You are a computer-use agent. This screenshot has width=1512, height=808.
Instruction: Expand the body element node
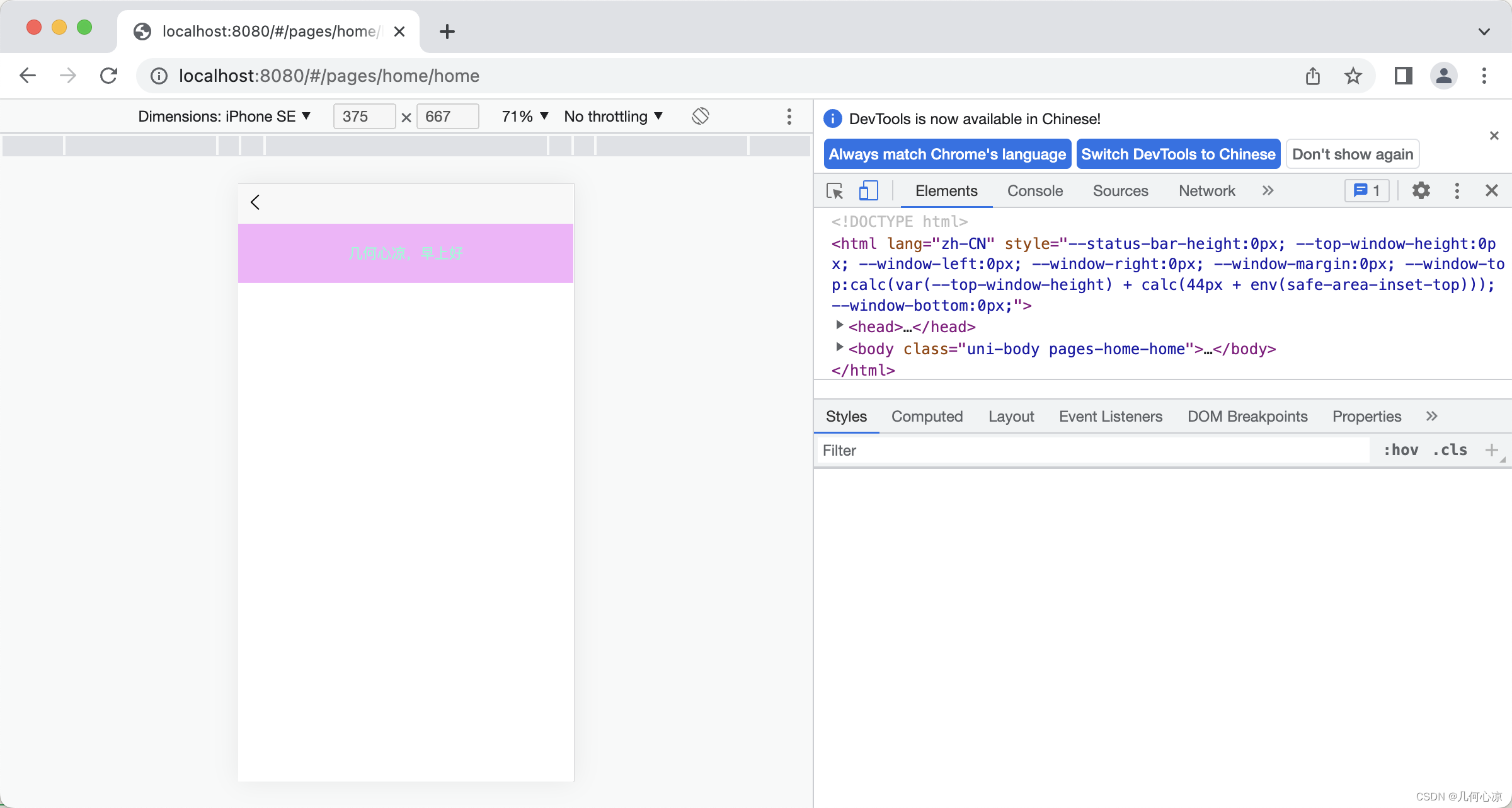(x=839, y=347)
